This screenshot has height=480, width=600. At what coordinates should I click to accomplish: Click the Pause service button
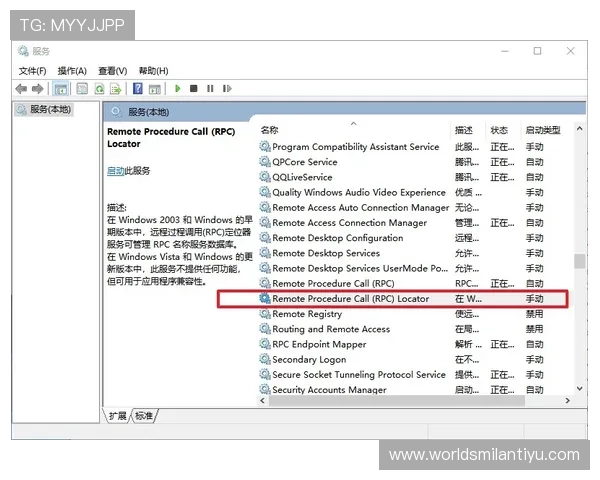(210, 88)
